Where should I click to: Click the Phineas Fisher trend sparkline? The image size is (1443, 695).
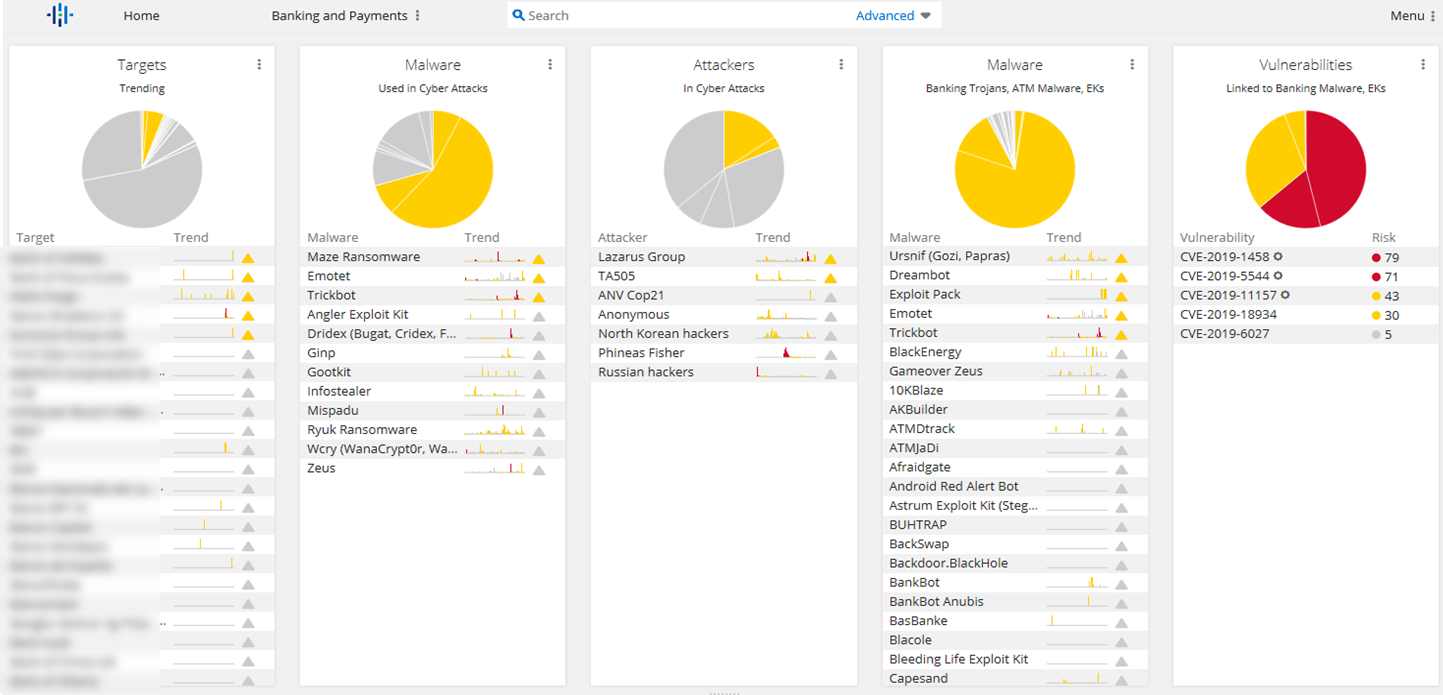point(786,353)
